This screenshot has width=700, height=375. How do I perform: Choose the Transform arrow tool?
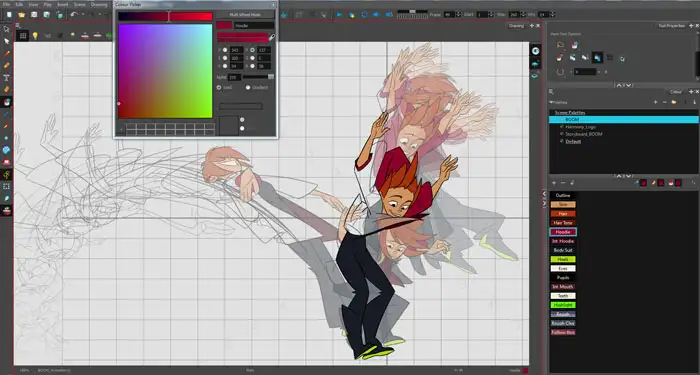point(6,29)
